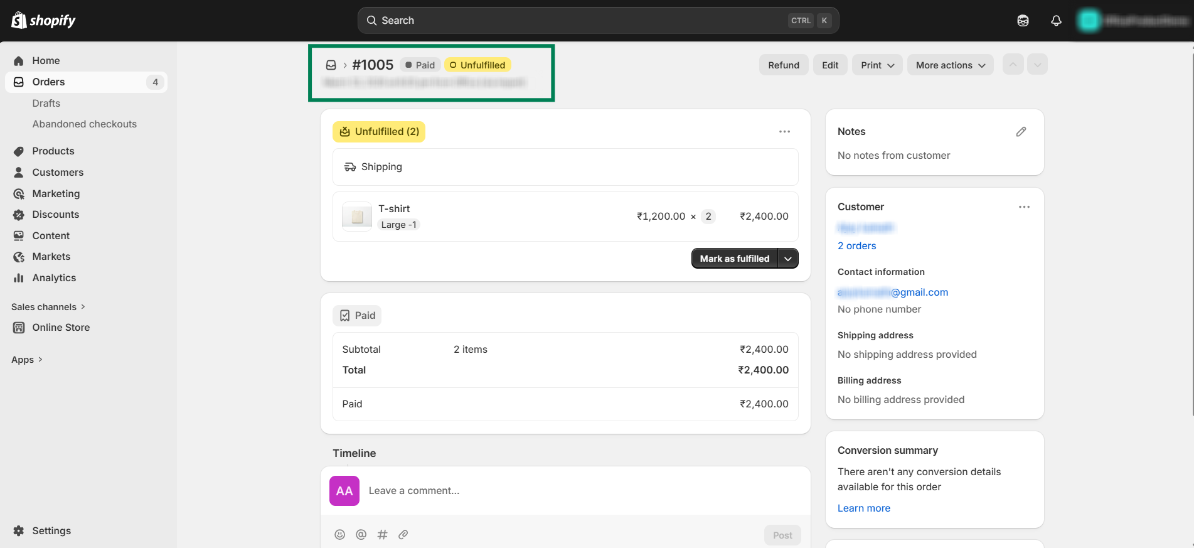Click the pencil icon to edit Notes

point(1021,131)
